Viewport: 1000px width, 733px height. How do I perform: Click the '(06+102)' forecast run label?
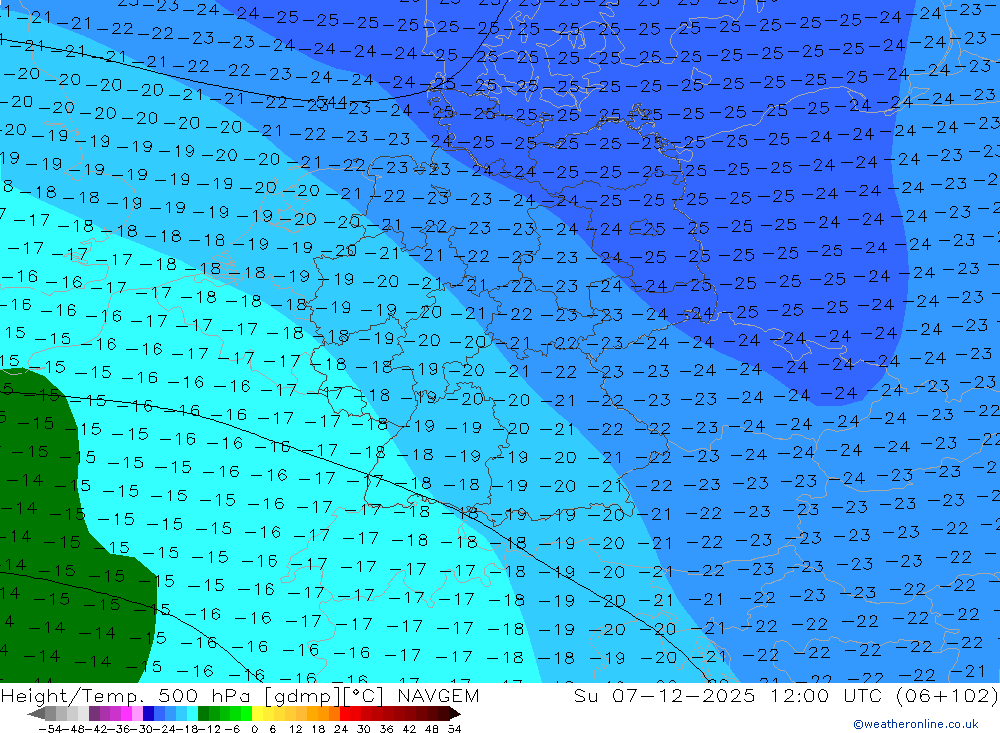[946, 695]
